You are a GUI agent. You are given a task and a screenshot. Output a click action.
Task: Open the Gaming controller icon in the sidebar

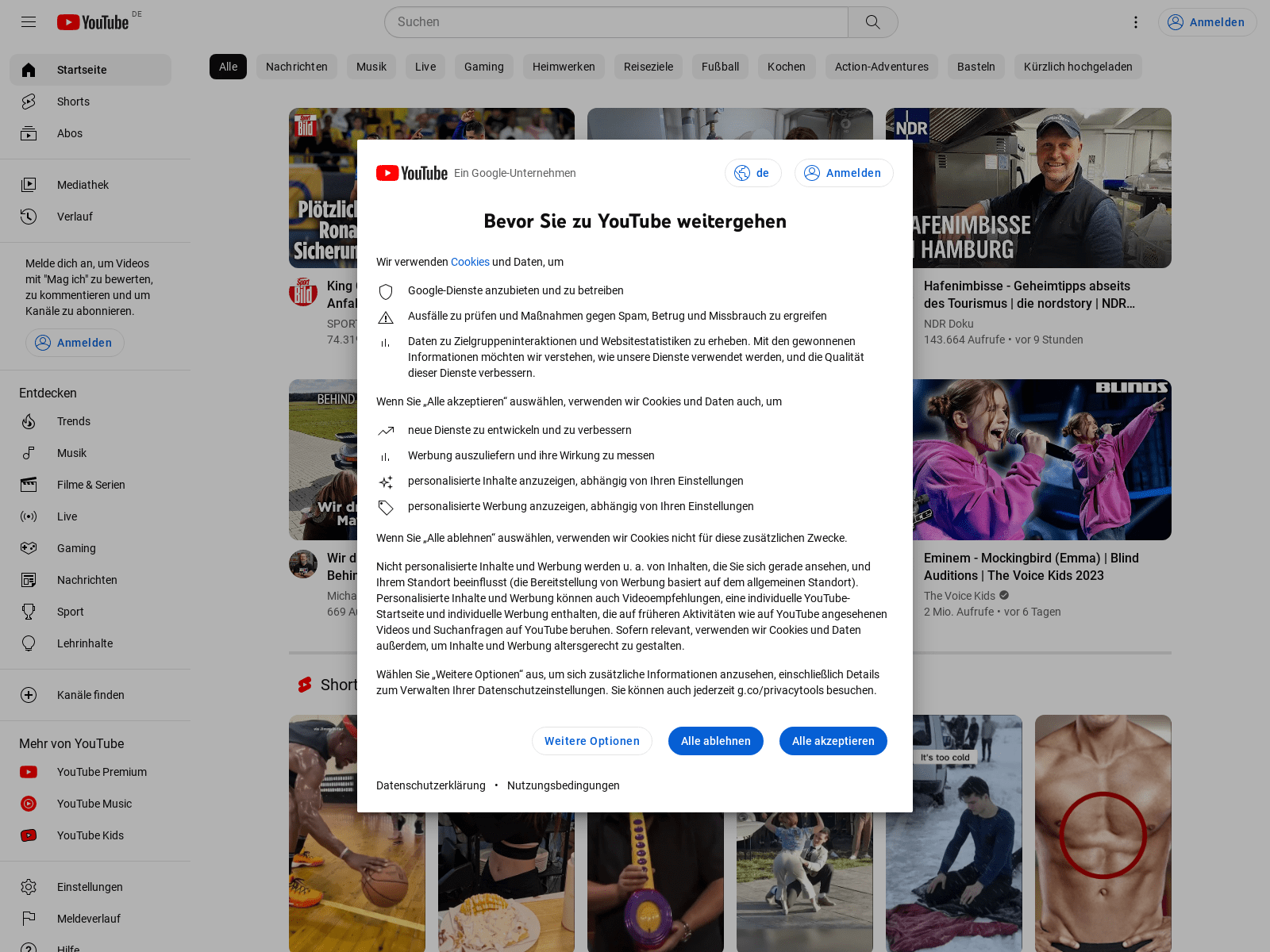coord(29,548)
